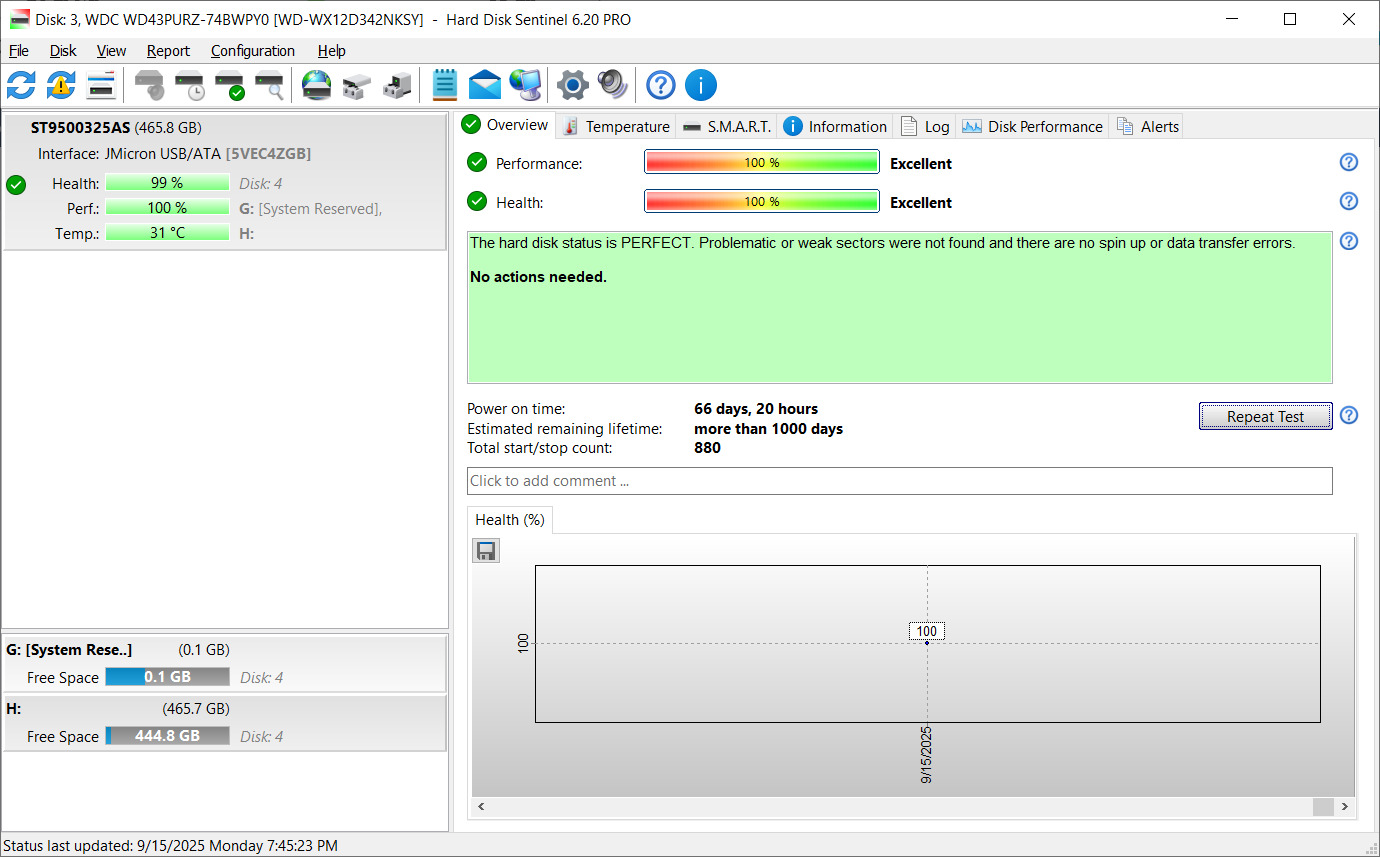The width and height of the screenshot is (1380, 859).
Task: Click the blue envelope e-mail toolbar icon
Action: tap(485, 85)
